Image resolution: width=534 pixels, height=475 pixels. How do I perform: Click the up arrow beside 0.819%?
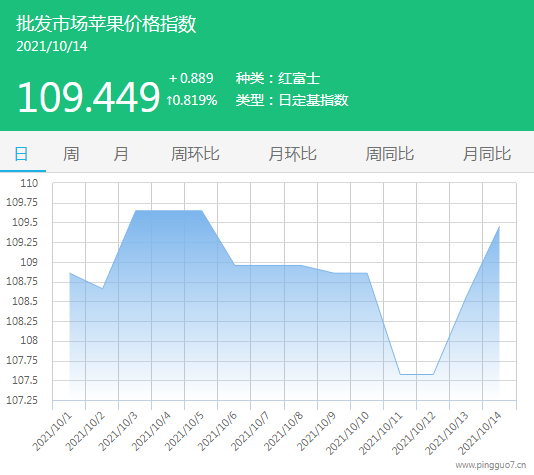tap(169, 100)
